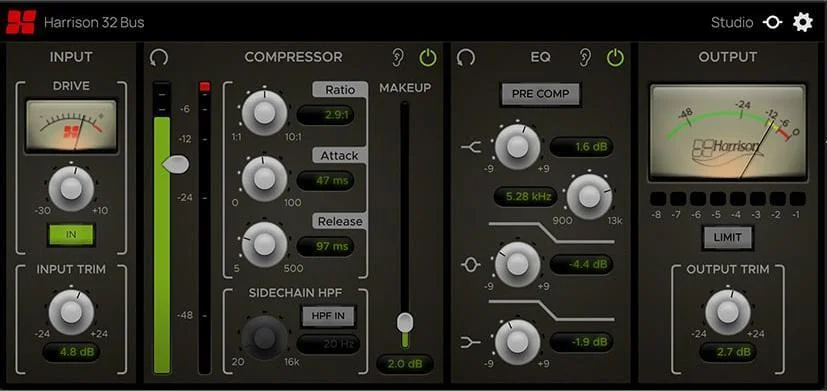The image size is (827, 391).
Task: Toggle the Compressor power button
Action: pyautogui.click(x=428, y=57)
